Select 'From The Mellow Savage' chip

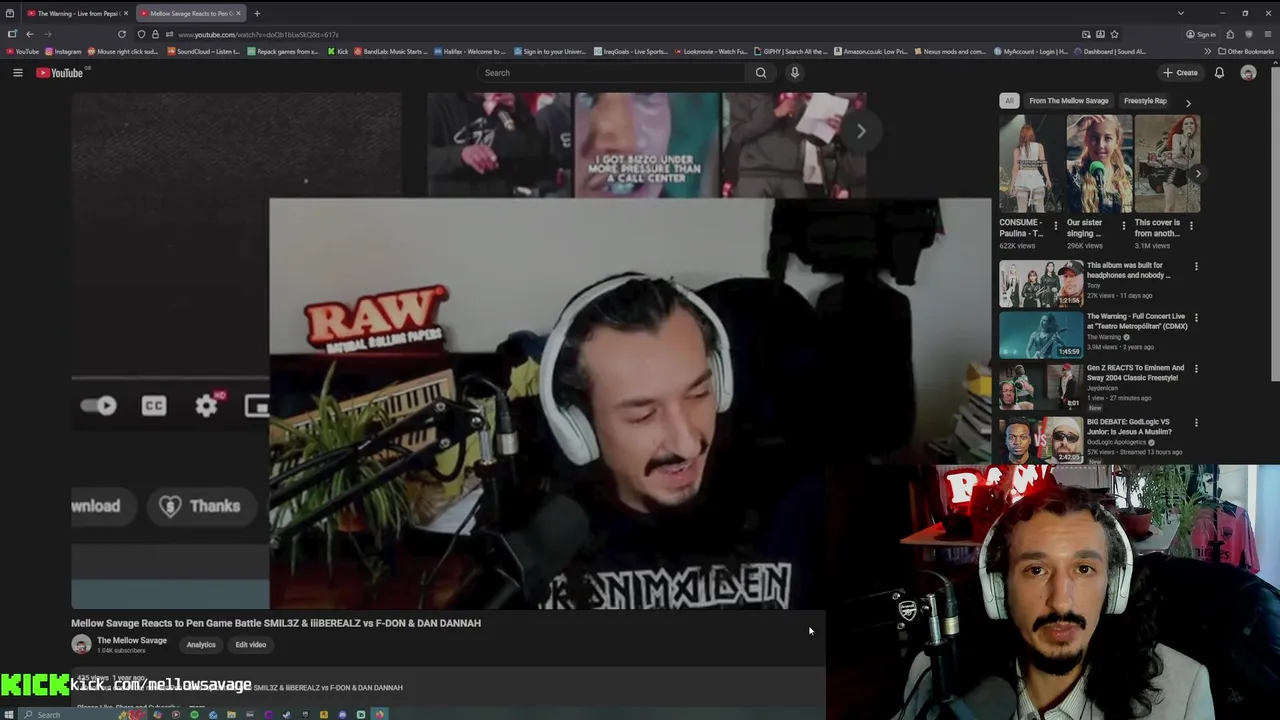(1068, 101)
